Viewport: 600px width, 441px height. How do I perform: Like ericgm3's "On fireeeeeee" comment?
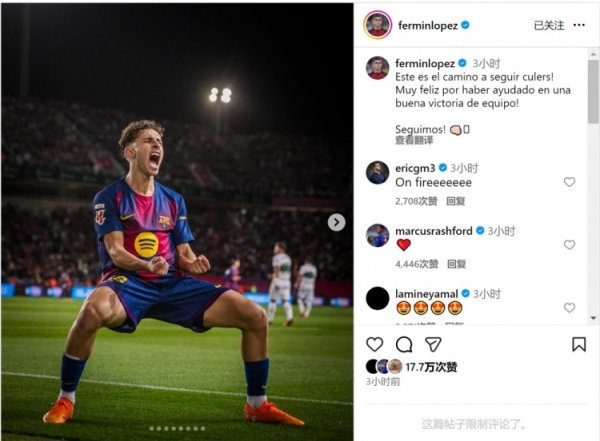pyautogui.click(x=570, y=182)
